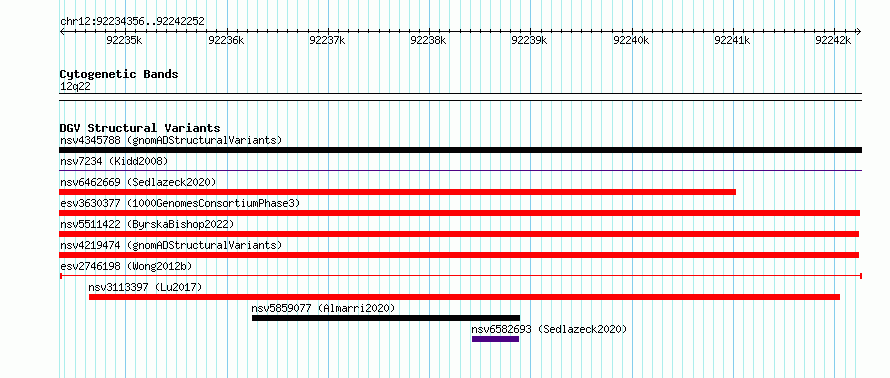890x378 pixels.
Task: Click label nsv5511422 (ByrskaBishop2022)
Action: click(147, 224)
